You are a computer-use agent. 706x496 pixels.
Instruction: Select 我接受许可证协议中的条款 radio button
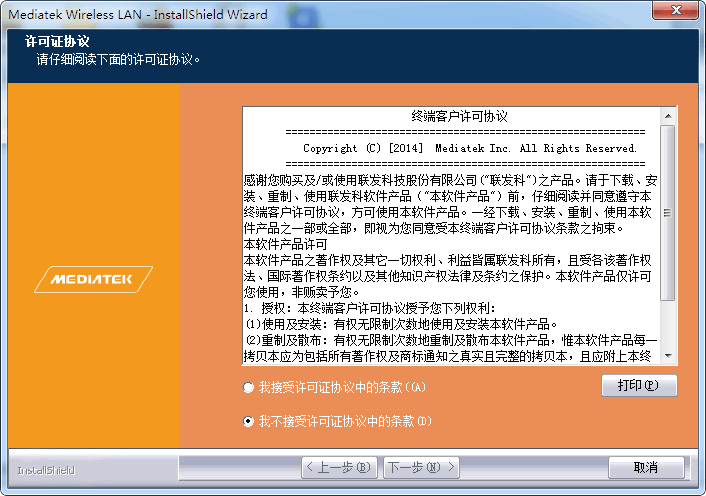(x=248, y=387)
